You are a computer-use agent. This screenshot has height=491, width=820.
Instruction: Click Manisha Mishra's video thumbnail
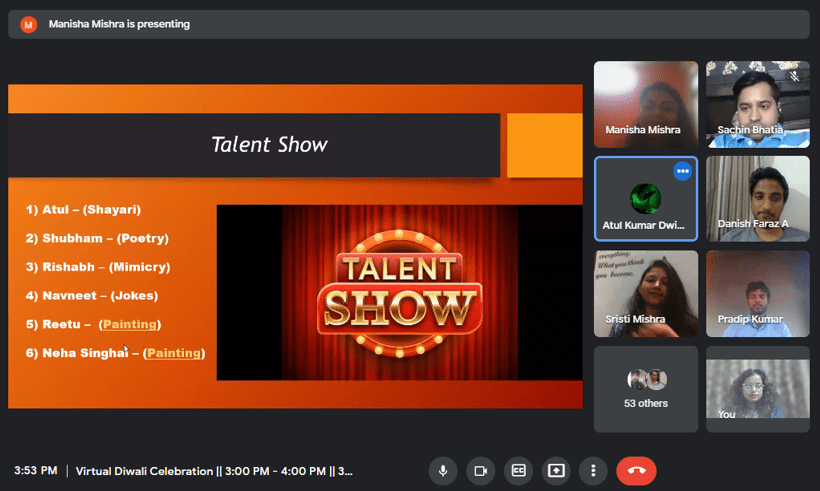pyautogui.click(x=646, y=104)
